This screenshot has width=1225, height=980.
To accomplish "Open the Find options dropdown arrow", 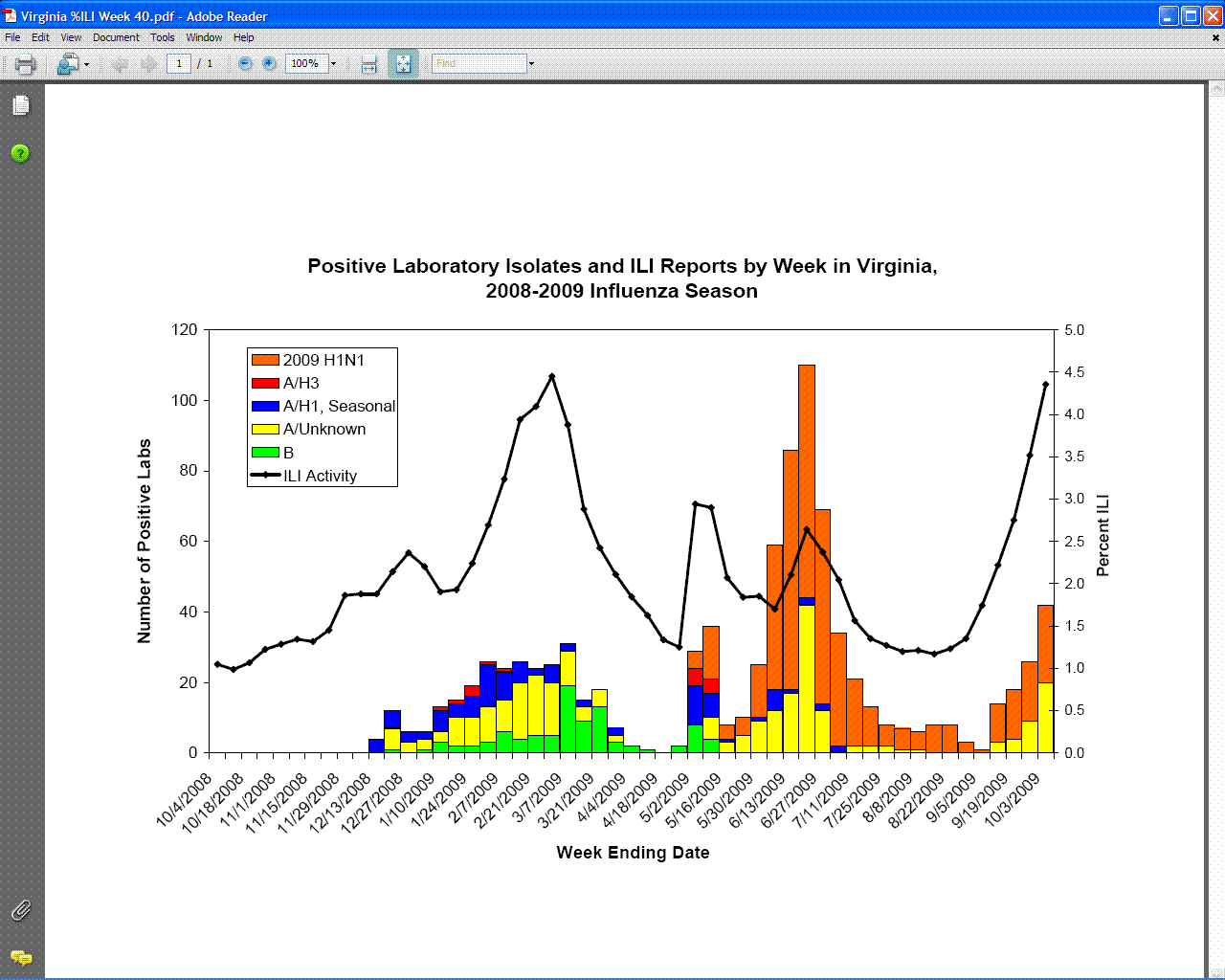I will coord(531,64).
